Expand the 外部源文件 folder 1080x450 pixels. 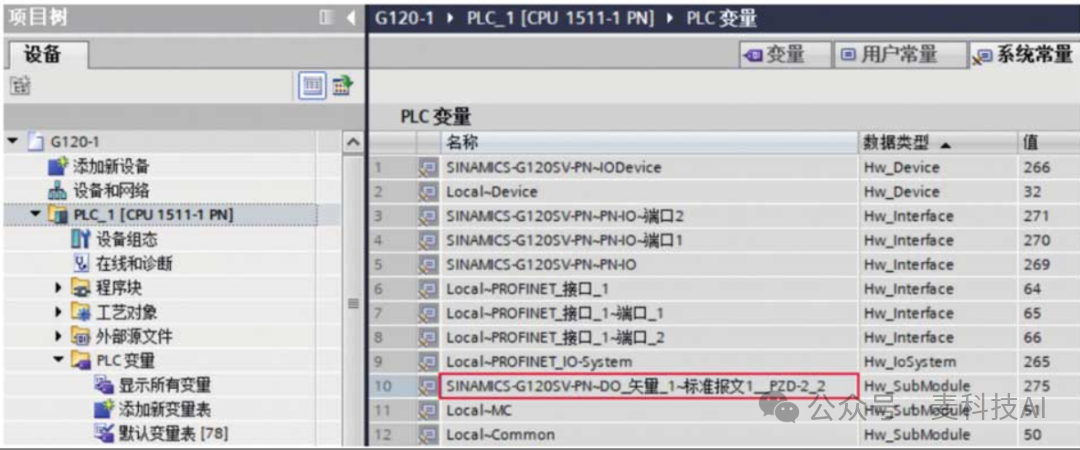click(x=60, y=337)
